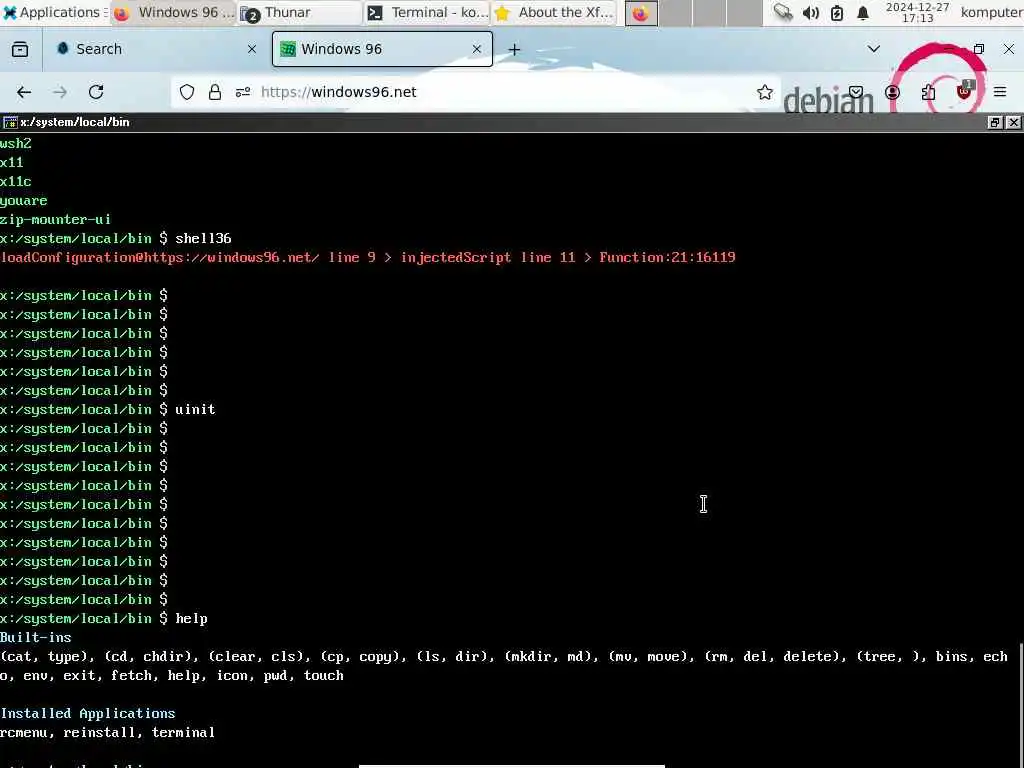Close the x:/system/local/bin terminal window
The width and height of the screenshot is (1024, 768).
coord(1014,122)
